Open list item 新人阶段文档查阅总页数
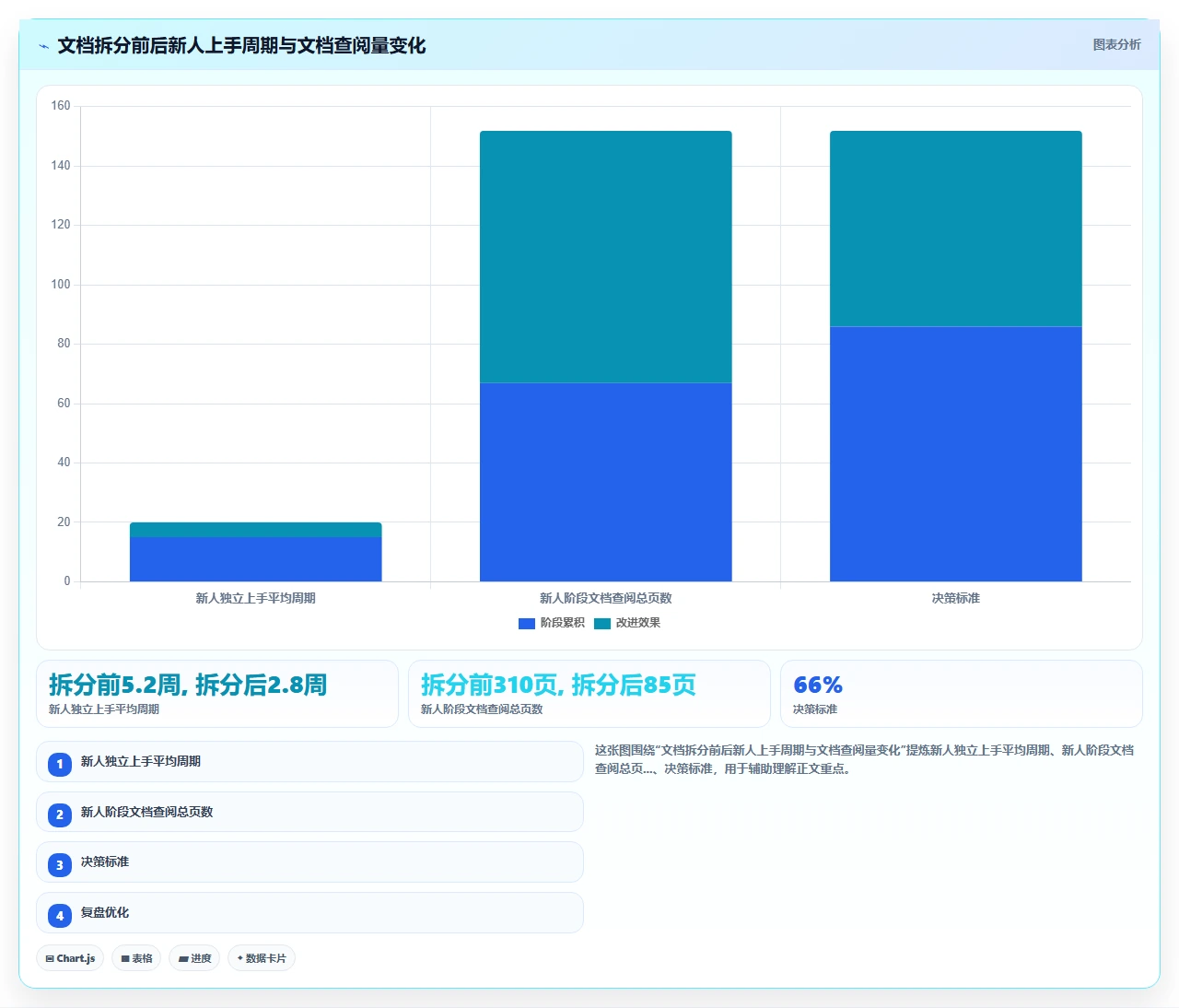The width and height of the screenshot is (1179, 1008). click(x=310, y=813)
